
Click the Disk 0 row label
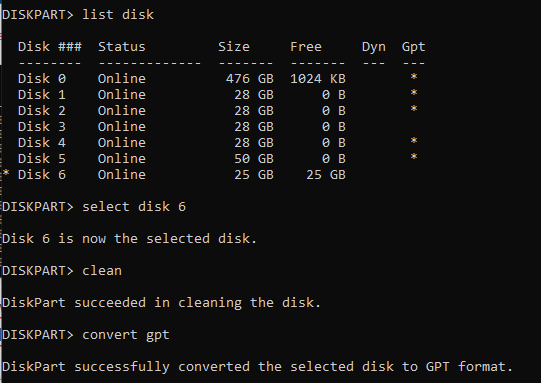pyautogui.click(x=42, y=79)
